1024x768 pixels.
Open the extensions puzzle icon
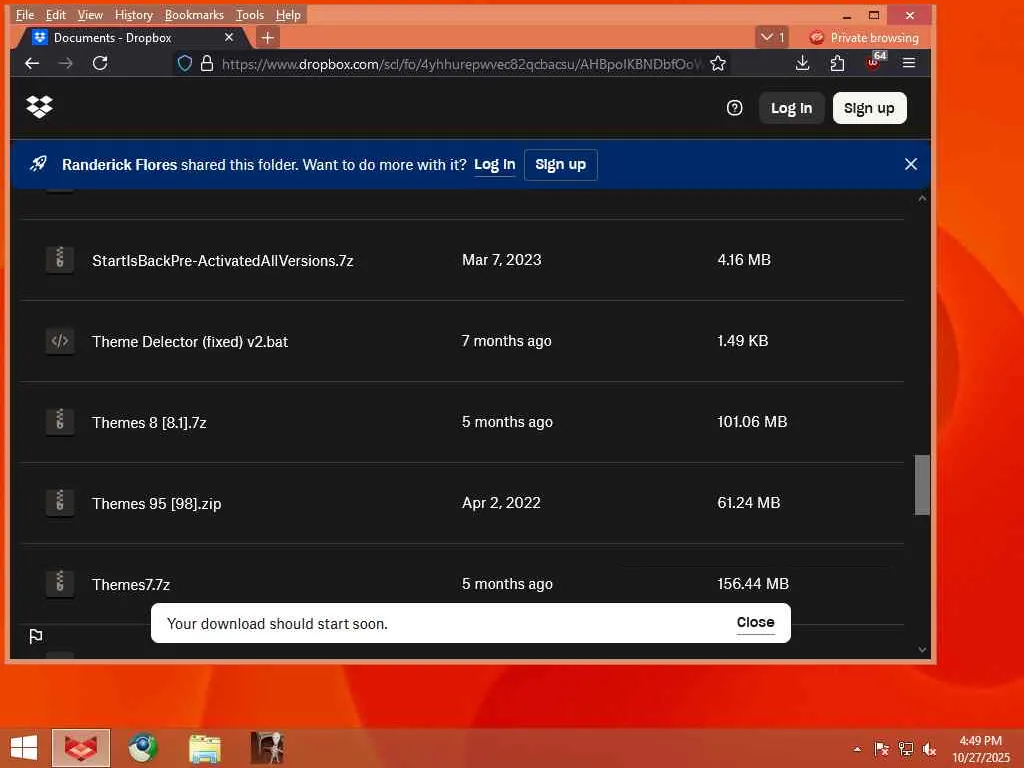point(837,63)
